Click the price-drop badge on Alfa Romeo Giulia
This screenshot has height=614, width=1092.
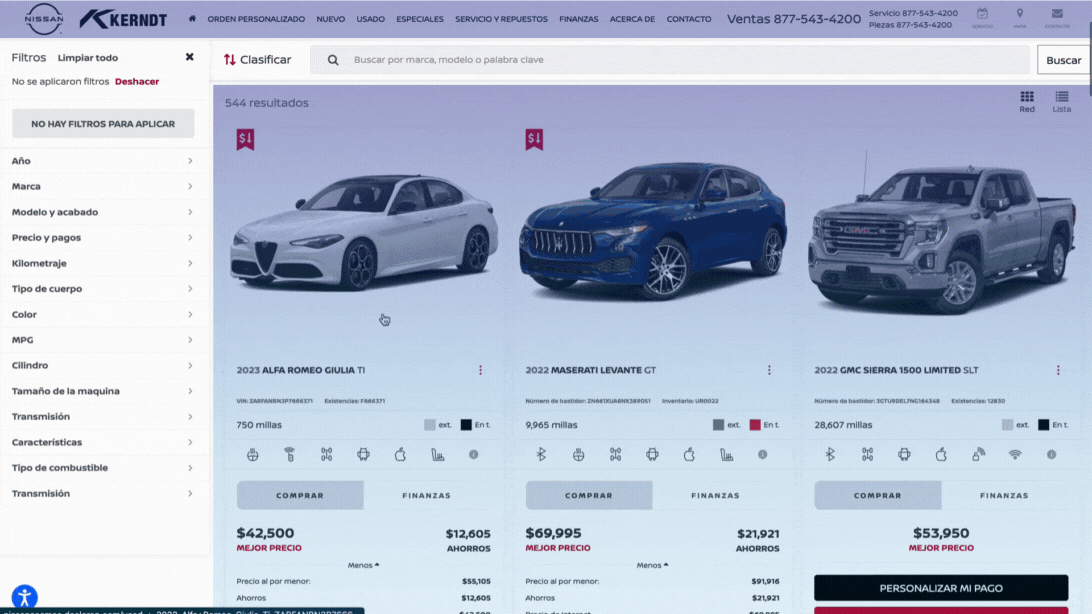tap(245, 139)
